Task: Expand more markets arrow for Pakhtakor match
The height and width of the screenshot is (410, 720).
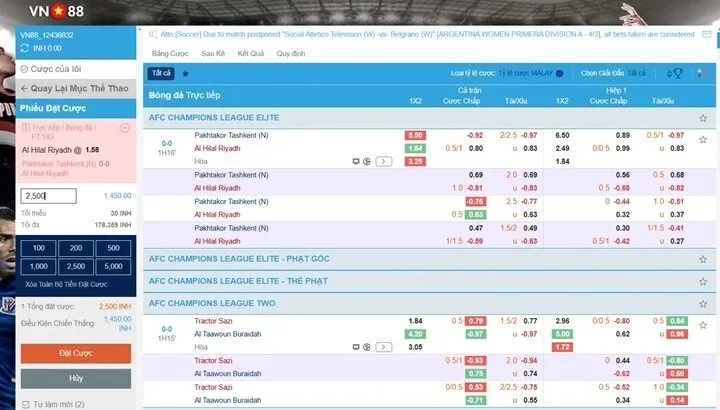Action: (384, 161)
